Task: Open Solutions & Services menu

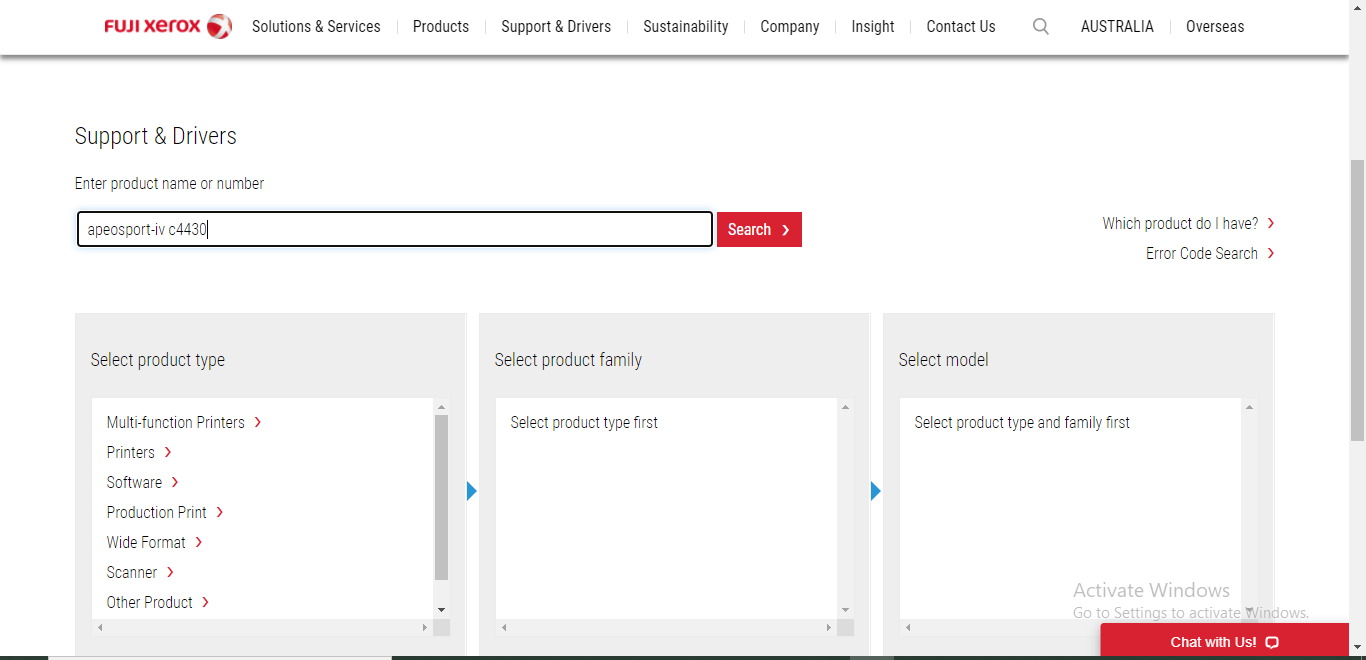Action: tap(316, 27)
